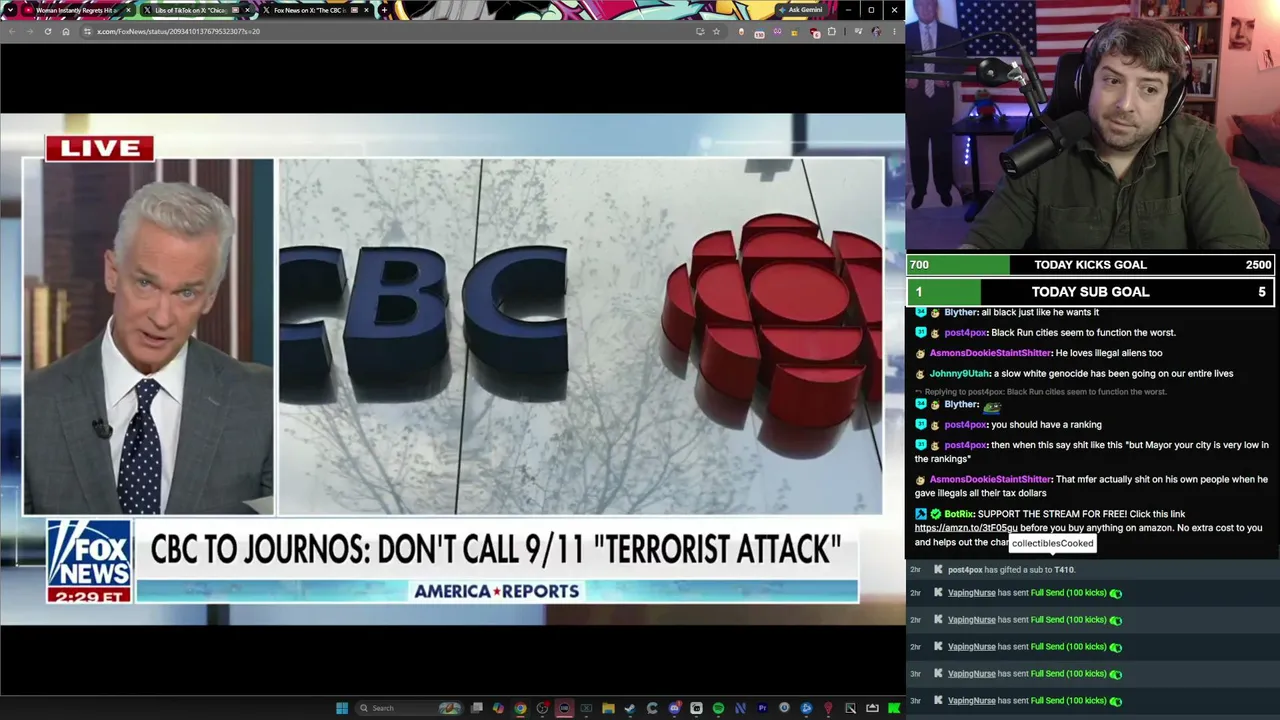Viewport: 1280px width, 720px height.
Task: Open Adobe Premiere Pro from the taskbar
Action: tap(762, 708)
